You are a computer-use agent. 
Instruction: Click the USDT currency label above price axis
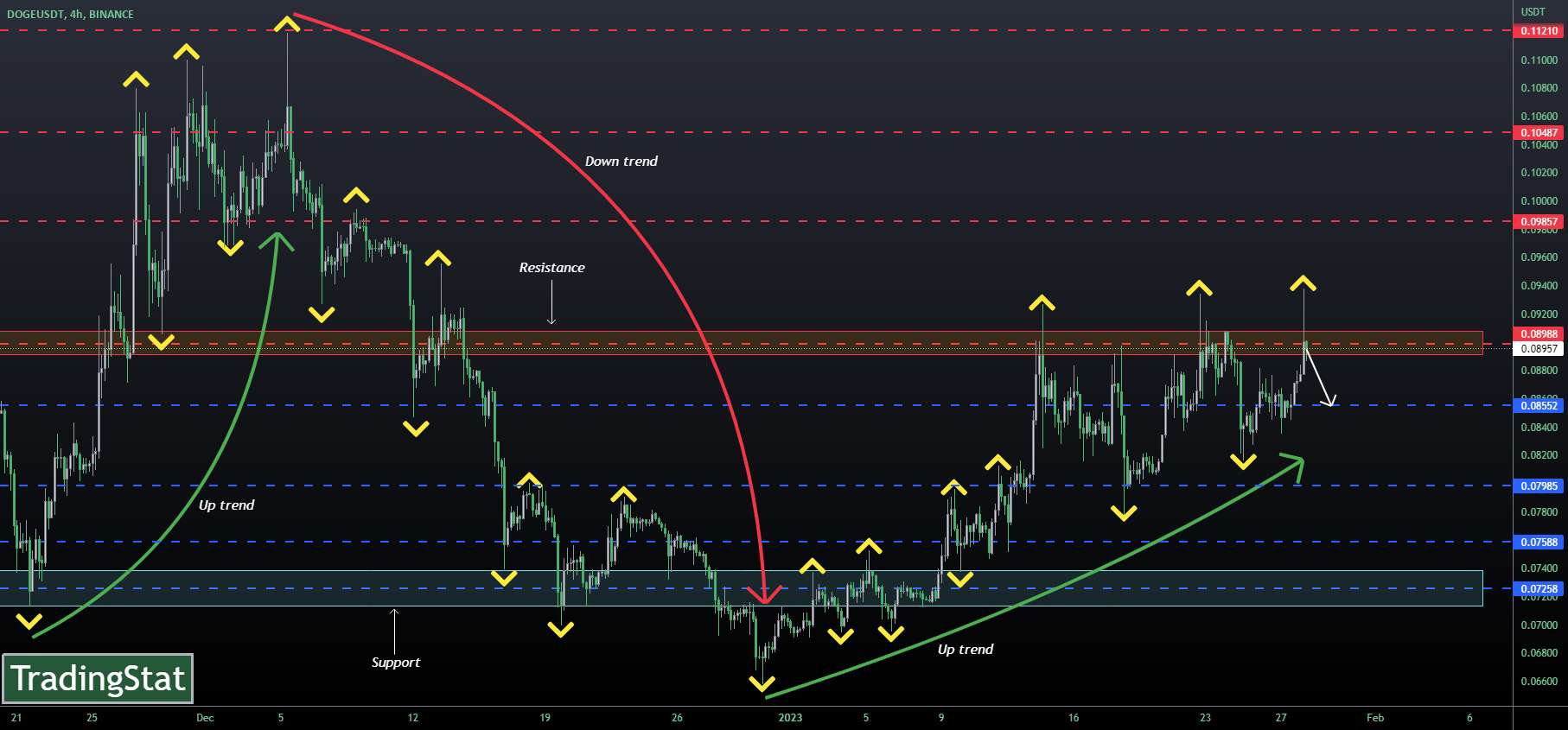(1533, 12)
